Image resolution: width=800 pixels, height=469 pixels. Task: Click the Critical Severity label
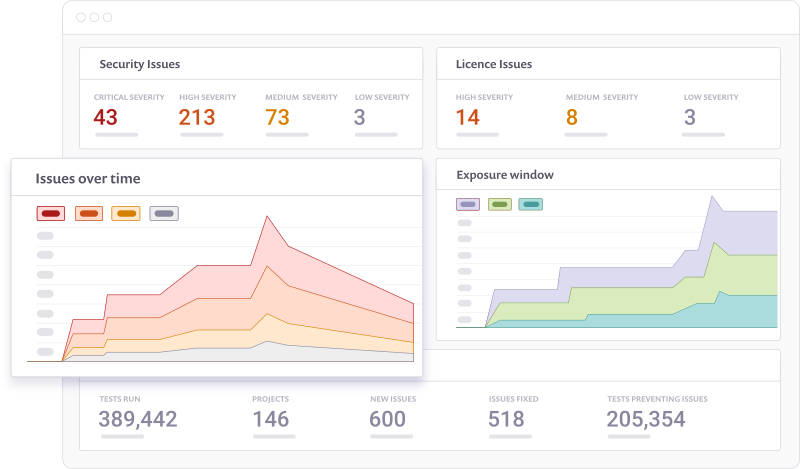tap(129, 97)
